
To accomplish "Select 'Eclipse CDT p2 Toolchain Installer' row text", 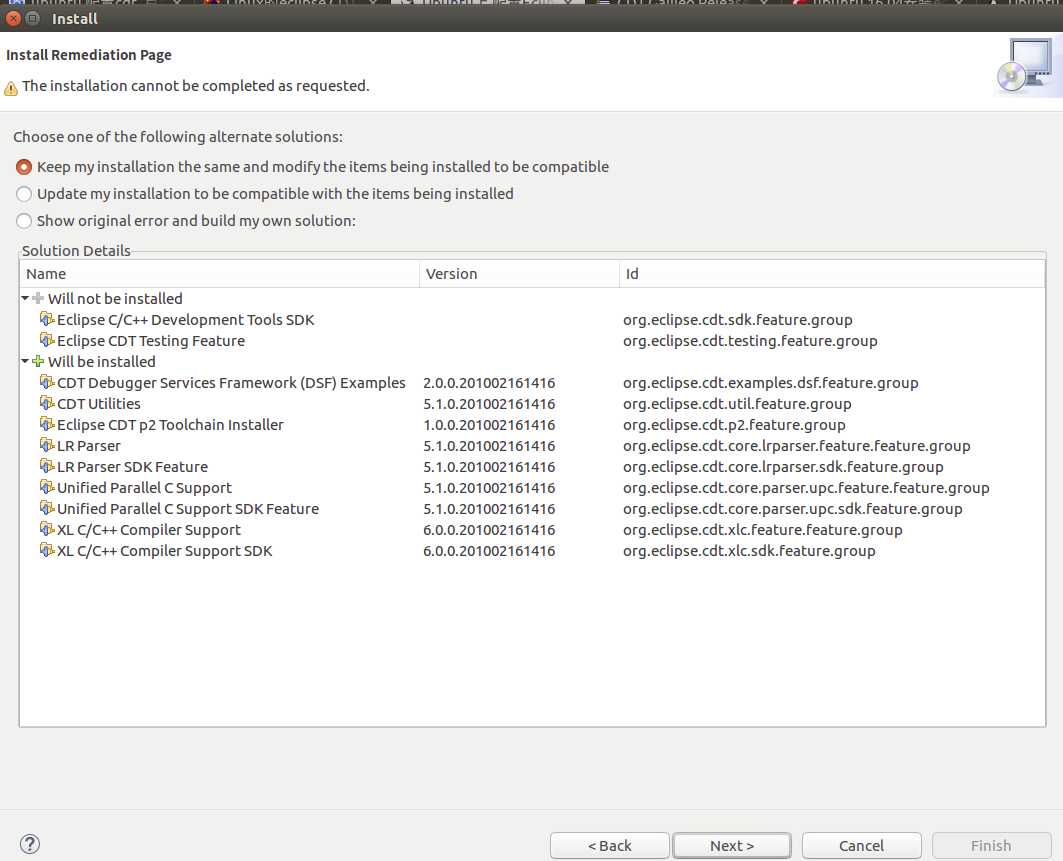I will [170, 424].
